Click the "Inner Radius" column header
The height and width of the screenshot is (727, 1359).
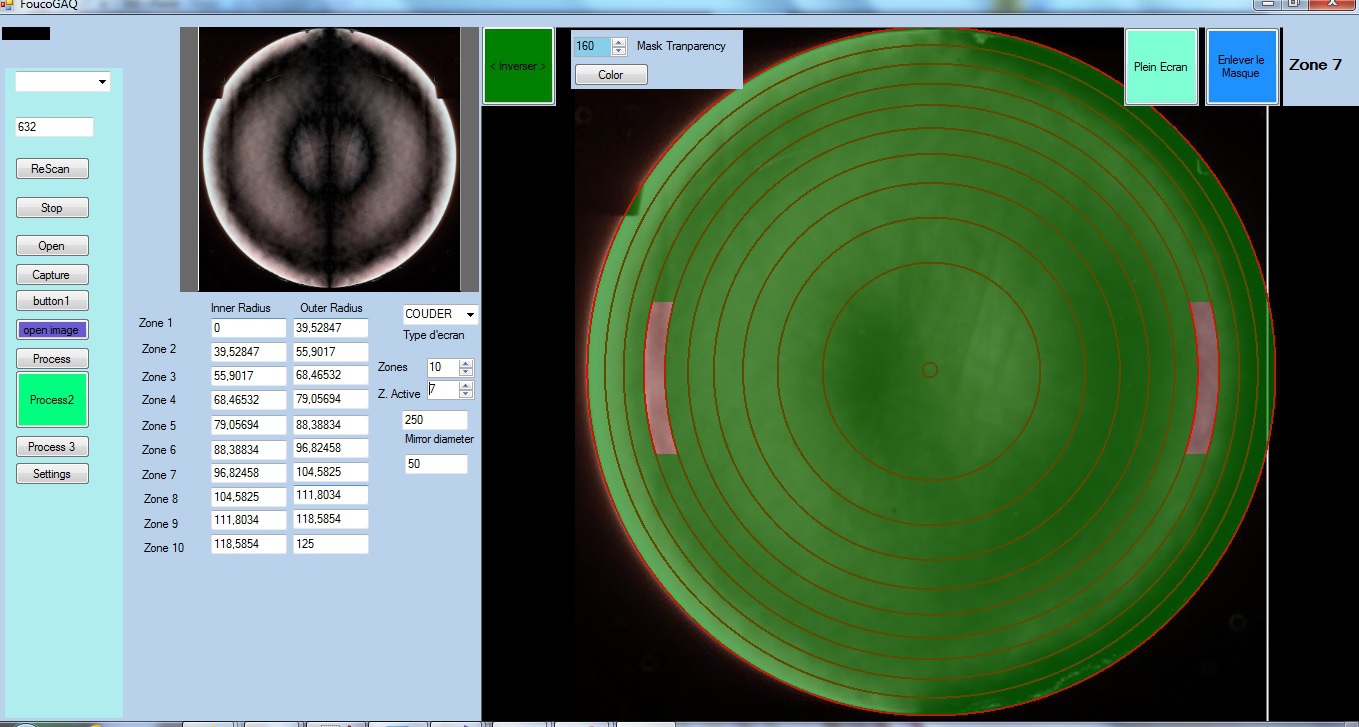pyautogui.click(x=241, y=308)
